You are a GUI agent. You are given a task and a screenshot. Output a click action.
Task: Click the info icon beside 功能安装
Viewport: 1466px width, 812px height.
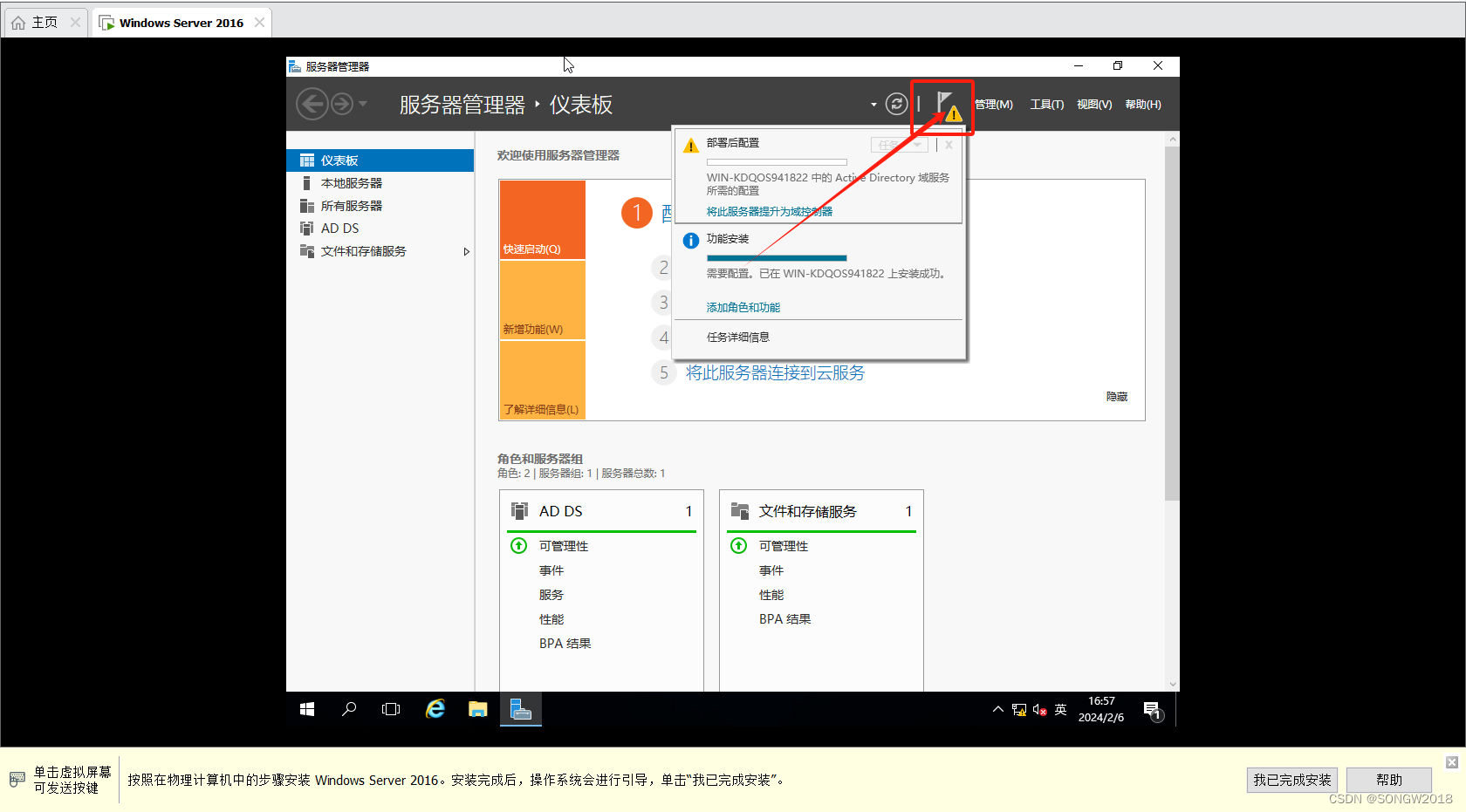[x=691, y=241]
